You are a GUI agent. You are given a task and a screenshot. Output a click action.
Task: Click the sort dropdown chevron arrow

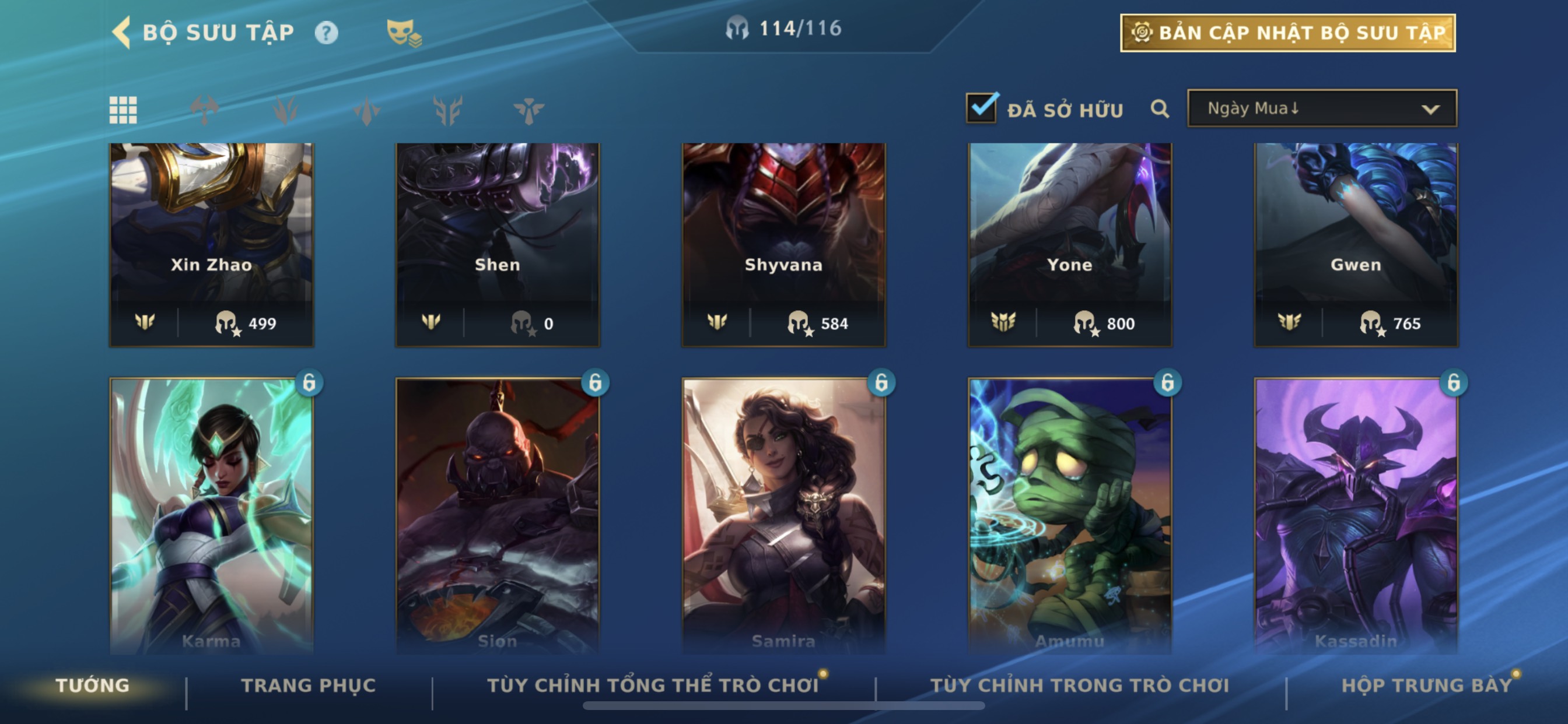[1430, 110]
